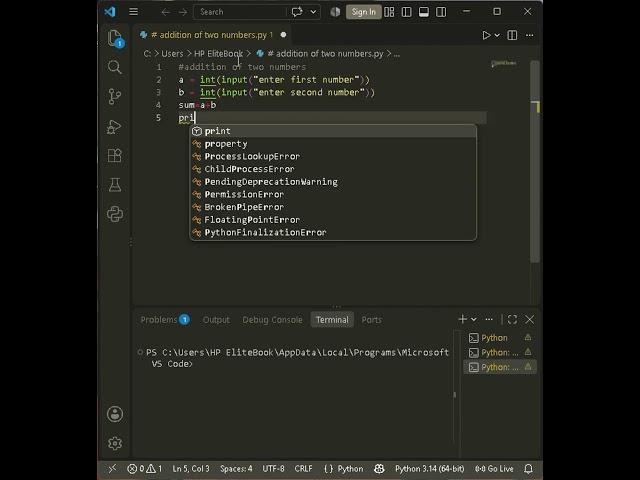Viewport: 640px width, 480px height.
Task: Choose BrokenPipeError from suggestions
Action: (x=333, y=207)
